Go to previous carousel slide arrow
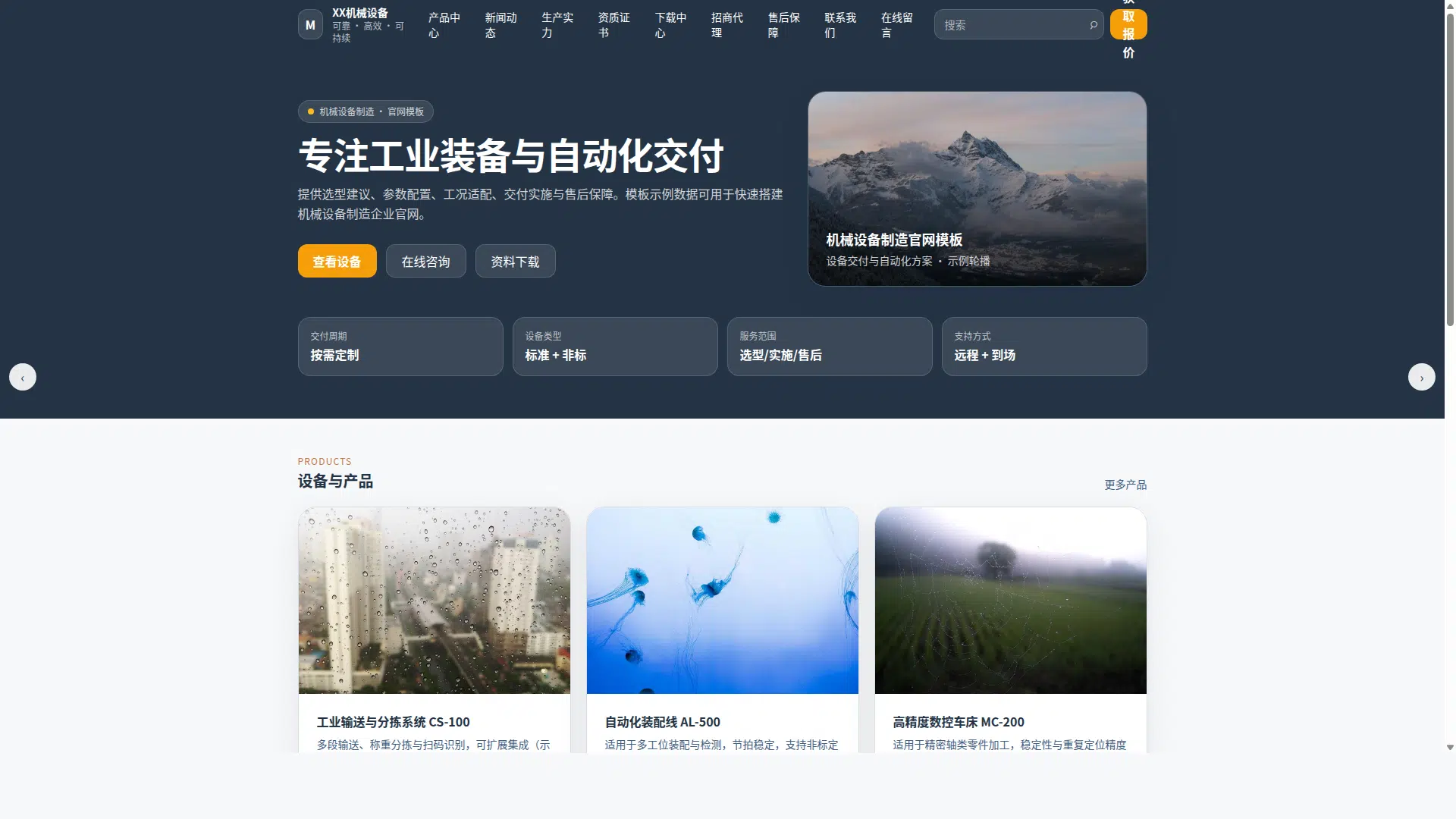Image resolution: width=1456 pixels, height=819 pixels. coord(22,377)
